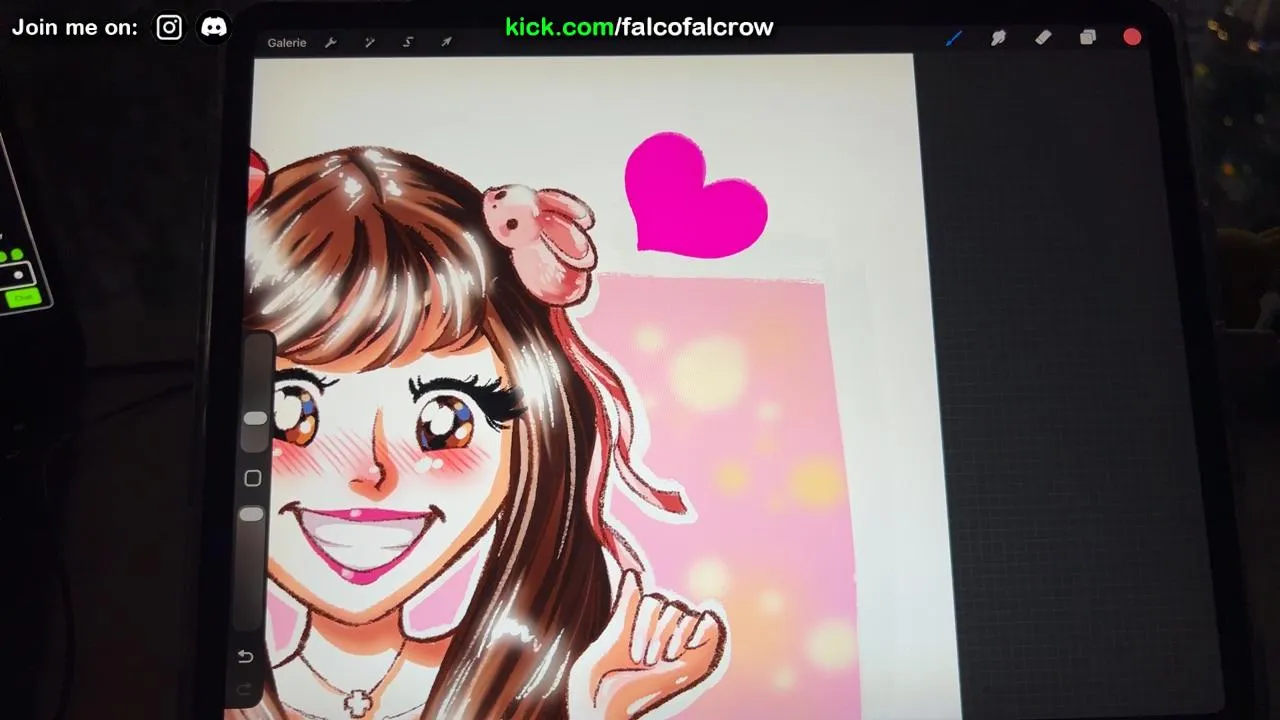This screenshot has width=1280, height=720.
Task: Tap the brush opacity slider handle
Action: pos(252,514)
